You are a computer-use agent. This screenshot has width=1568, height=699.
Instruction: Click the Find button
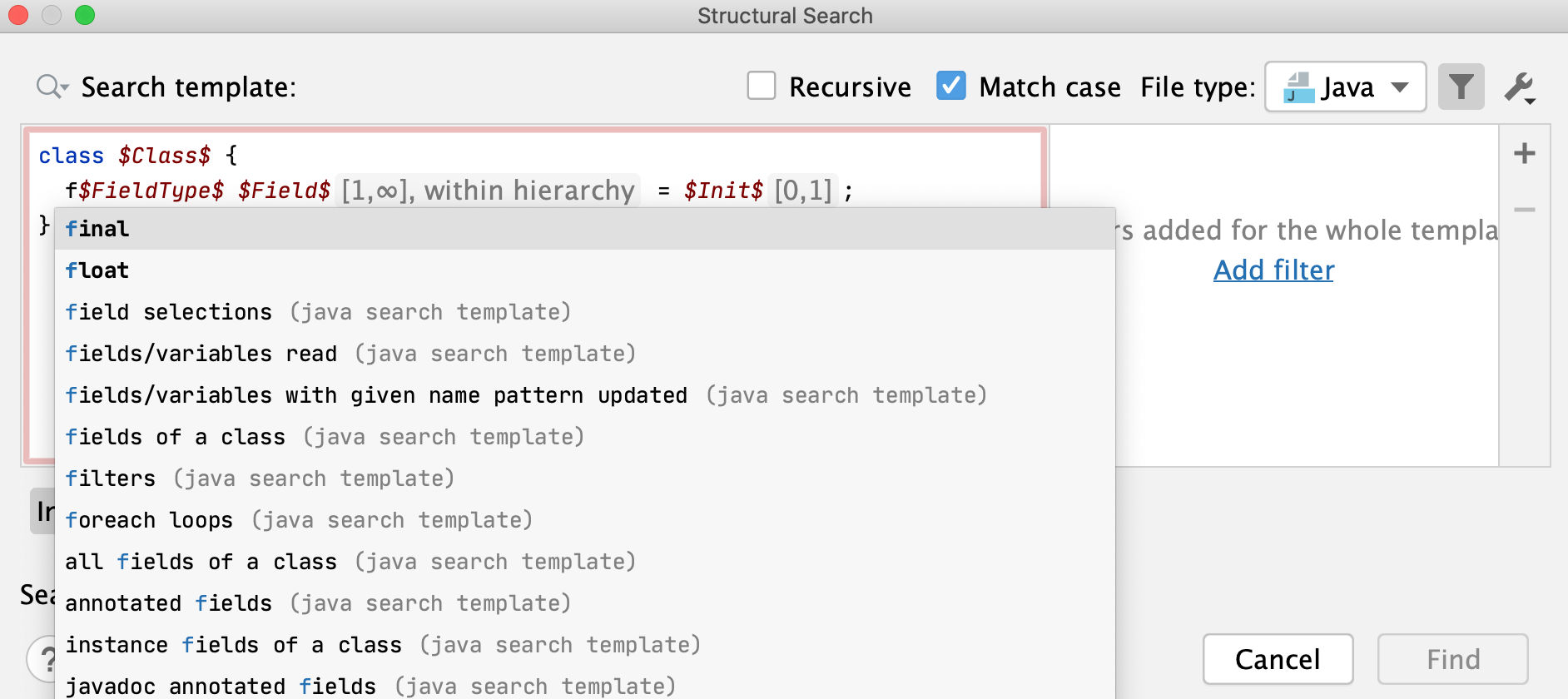coord(1452,659)
